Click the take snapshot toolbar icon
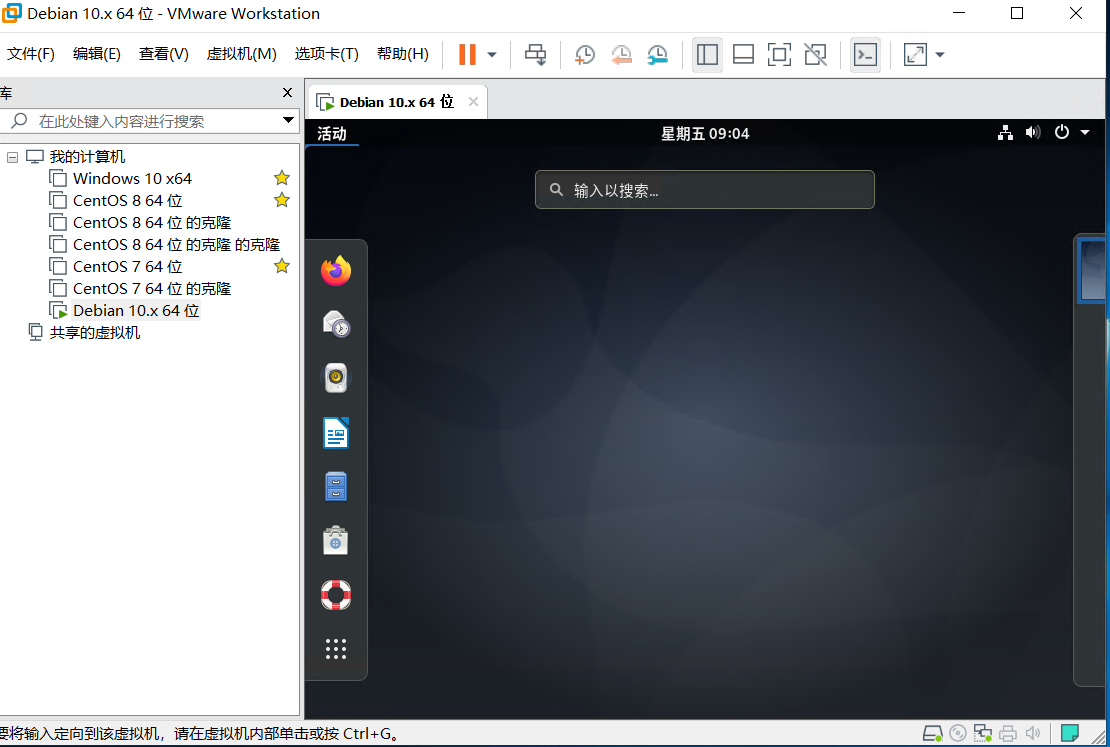The image size is (1110, 747). tap(585, 54)
